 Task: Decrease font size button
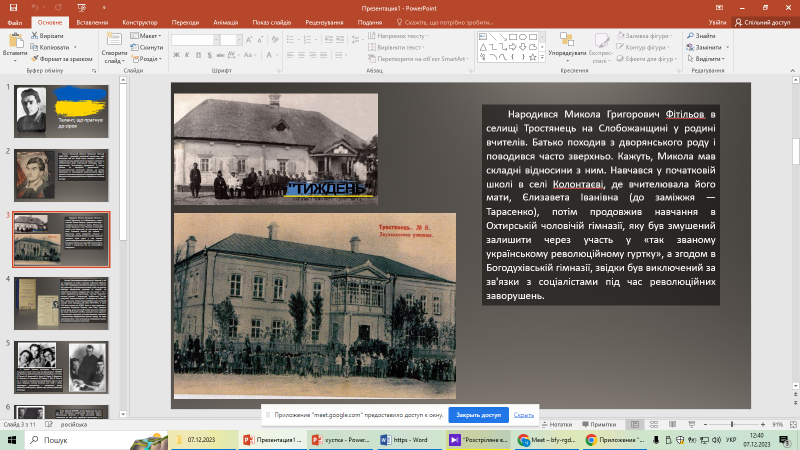click(x=260, y=40)
